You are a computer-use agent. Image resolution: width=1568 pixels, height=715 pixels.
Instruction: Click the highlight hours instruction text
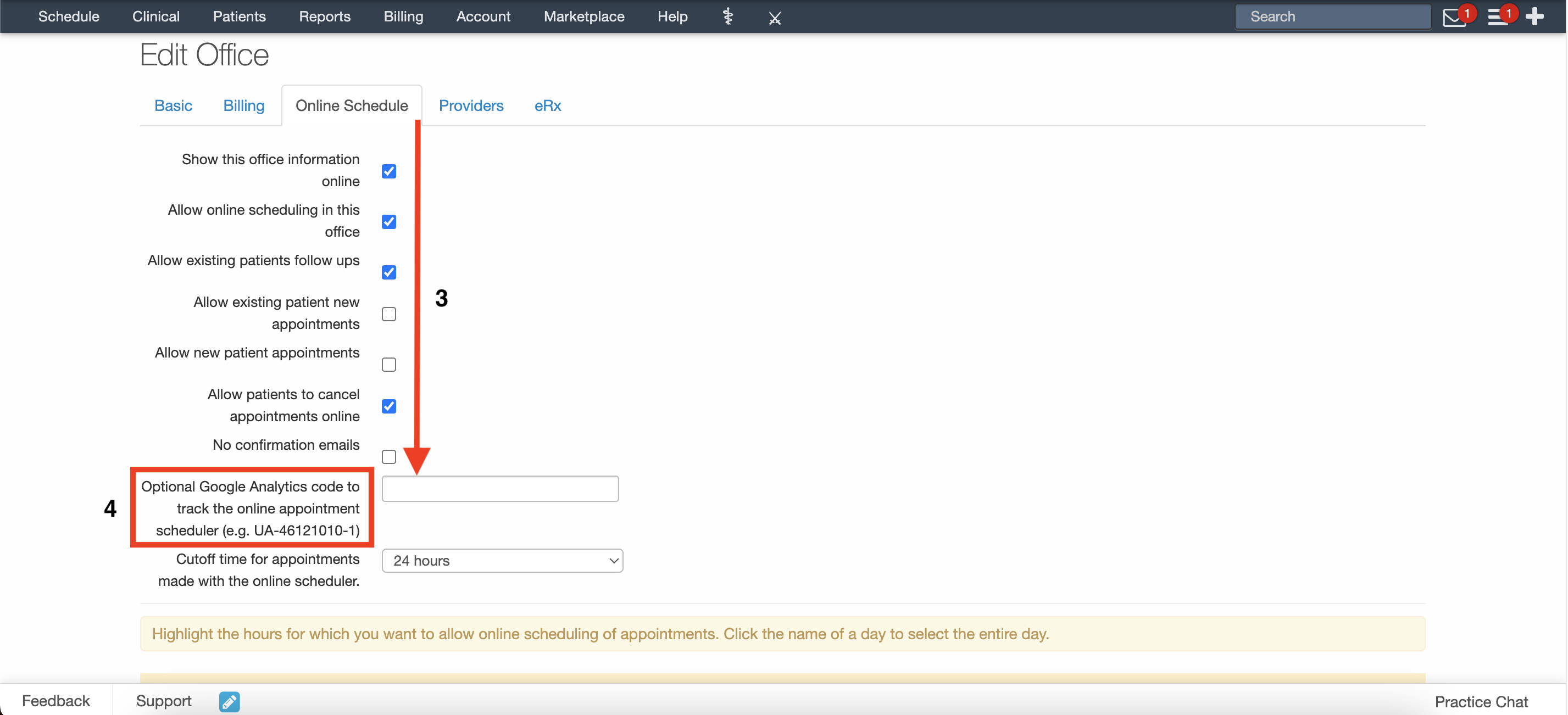600,634
